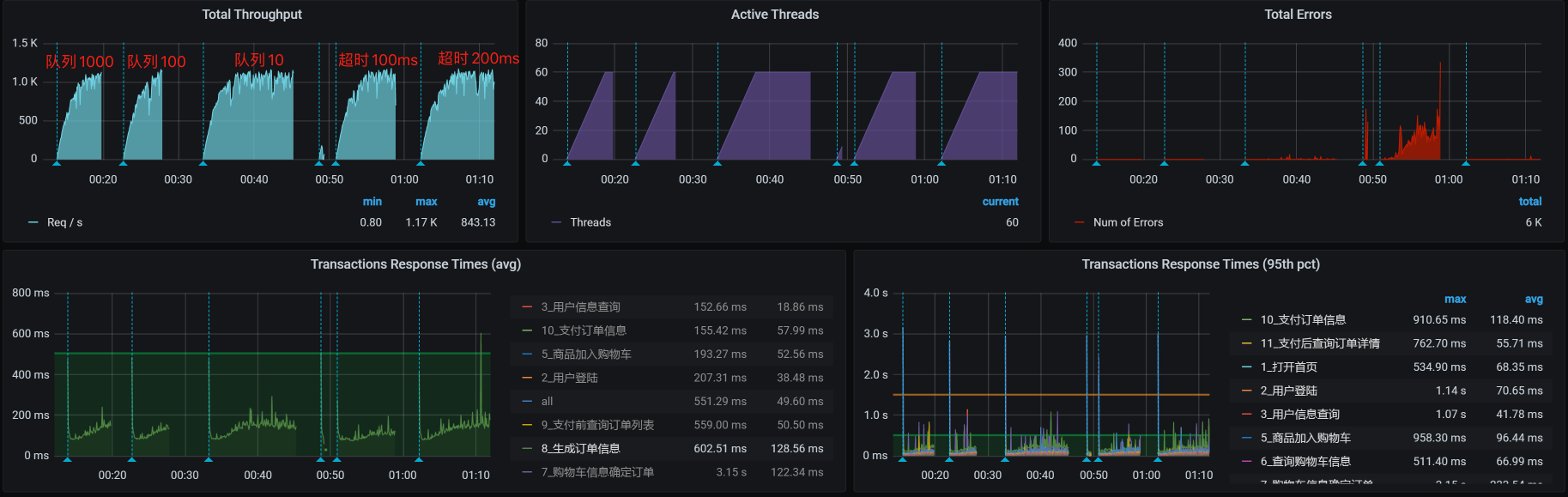Toggle the 'all' series in avg legend
The height and width of the screenshot is (497, 1568).
[547, 402]
